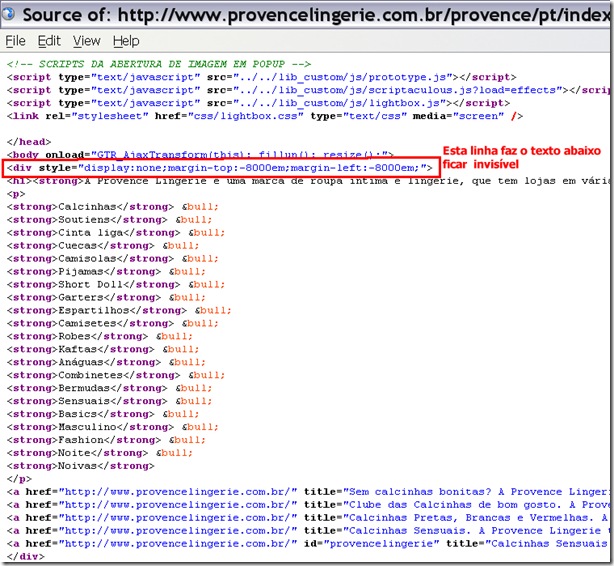Viewport: 614px width, 566px height.
Task: Click the 'Noite' strong line
Action: click(x=100, y=453)
